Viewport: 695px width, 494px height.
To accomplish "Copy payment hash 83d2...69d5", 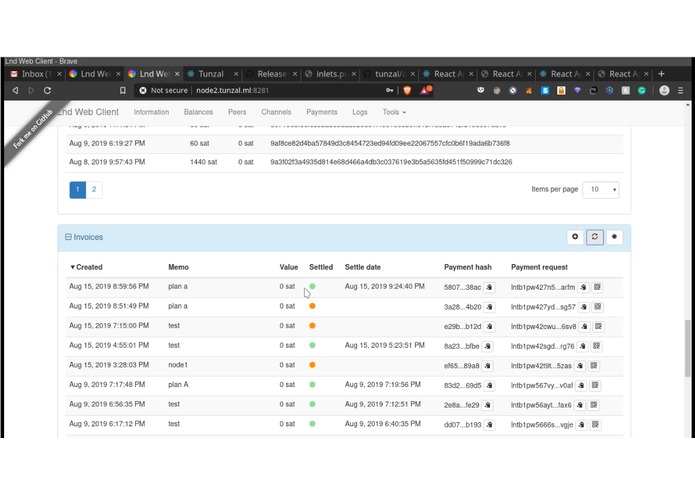I will point(490,385).
